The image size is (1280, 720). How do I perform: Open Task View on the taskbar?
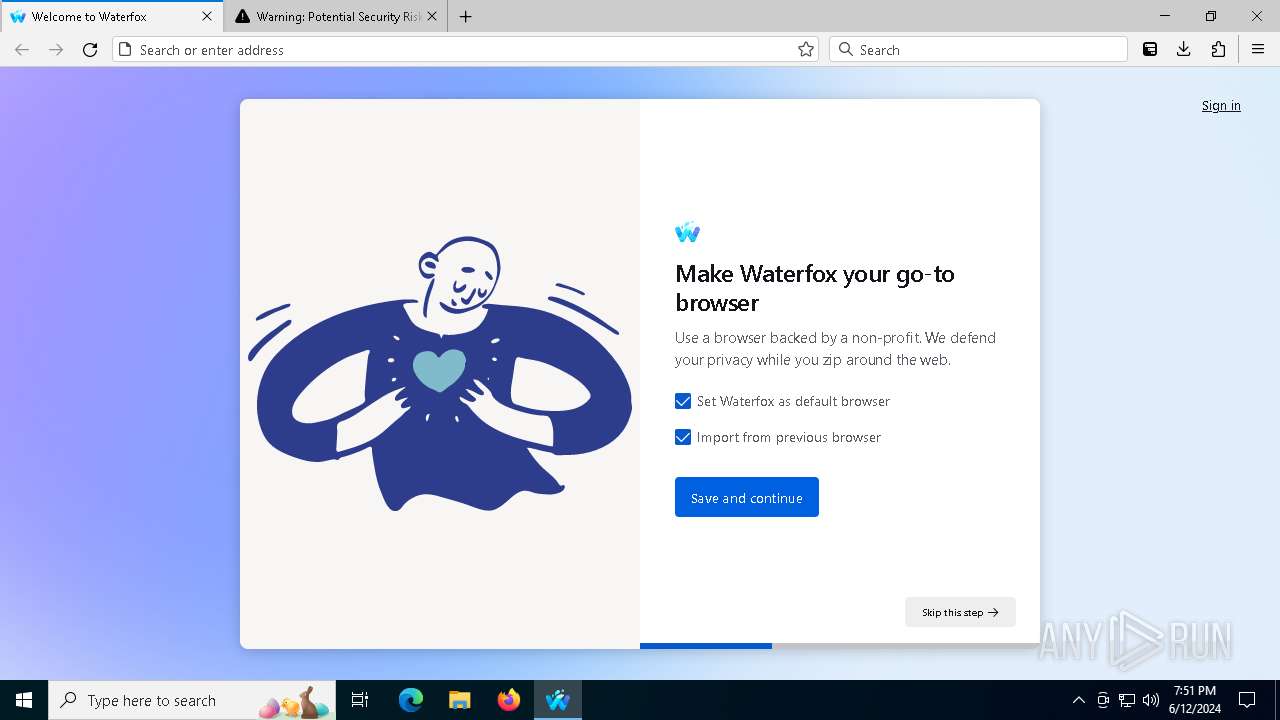(360, 700)
